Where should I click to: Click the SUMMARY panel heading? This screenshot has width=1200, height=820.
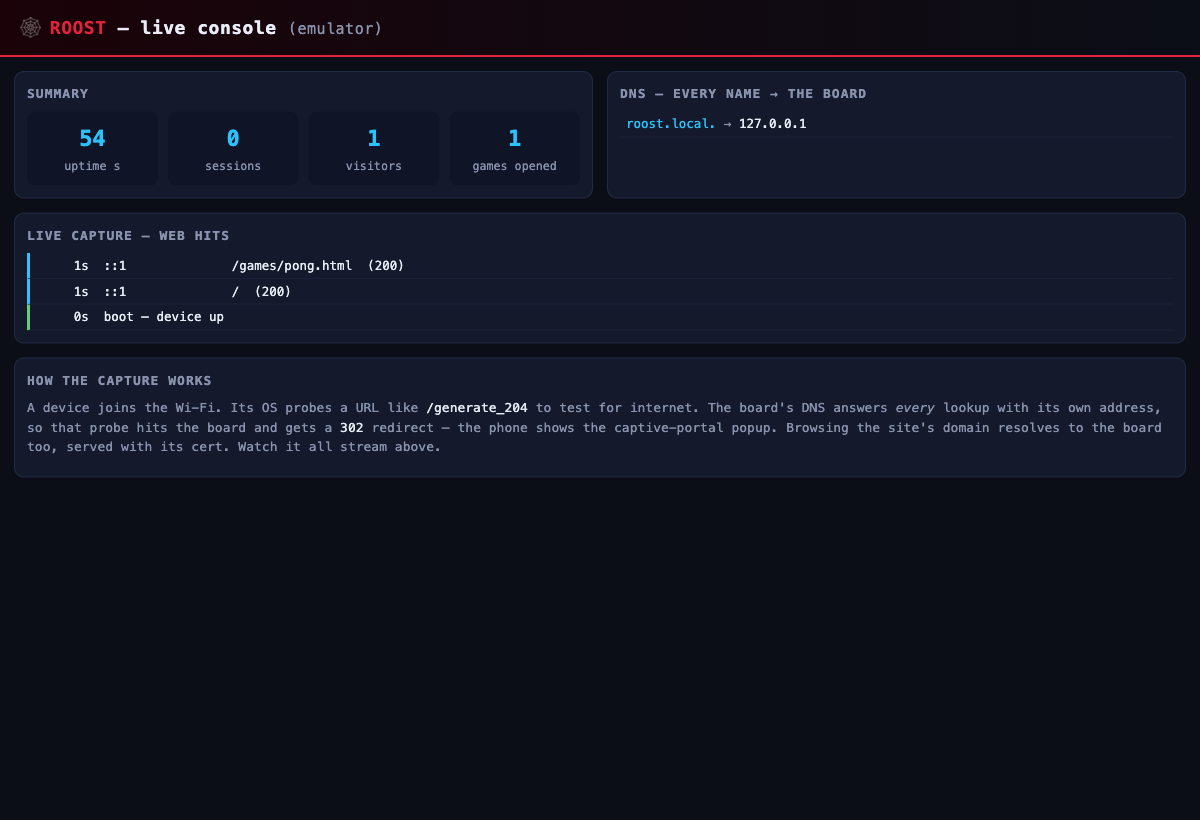58,94
